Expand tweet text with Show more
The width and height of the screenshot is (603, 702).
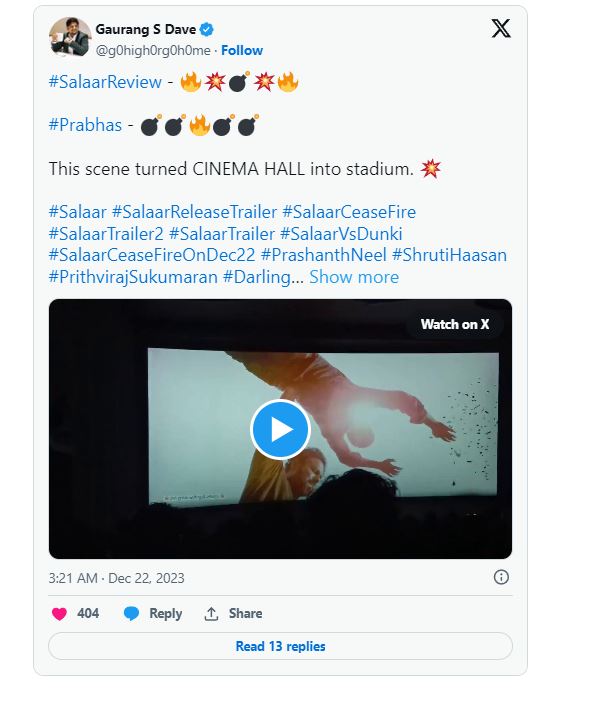[x=354, y=277]
